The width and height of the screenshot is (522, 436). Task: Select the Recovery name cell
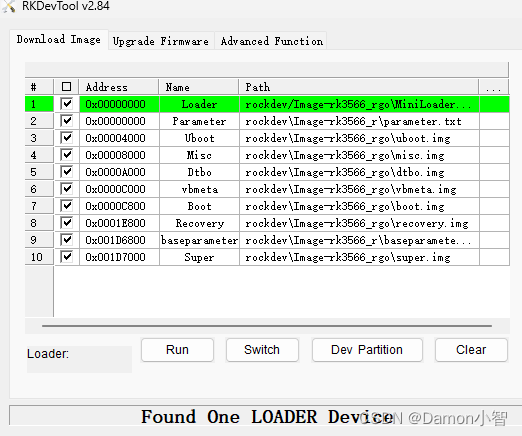(x=199, y=223)
